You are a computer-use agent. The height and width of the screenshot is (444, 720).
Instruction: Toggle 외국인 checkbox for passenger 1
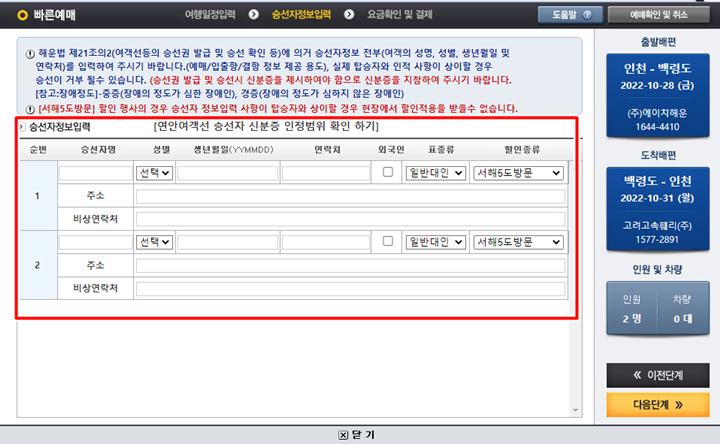pos(388,172)
